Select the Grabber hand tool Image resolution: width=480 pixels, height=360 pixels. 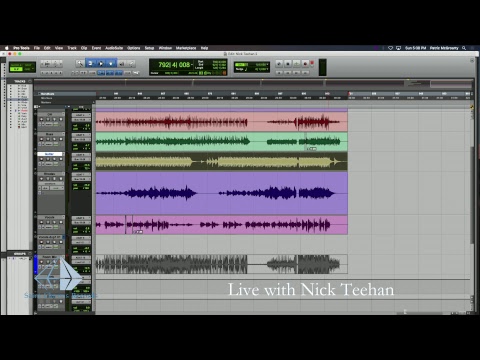click(111, 63)
